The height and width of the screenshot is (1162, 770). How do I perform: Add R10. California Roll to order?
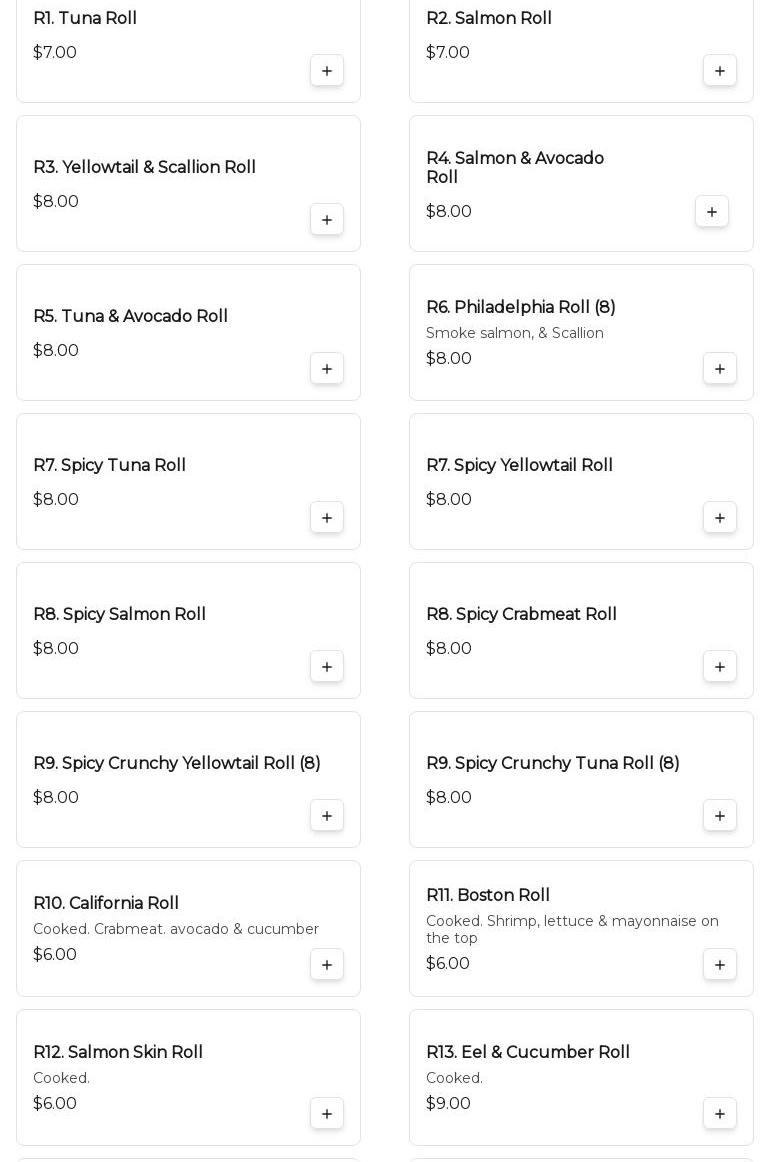coord(327,965)
